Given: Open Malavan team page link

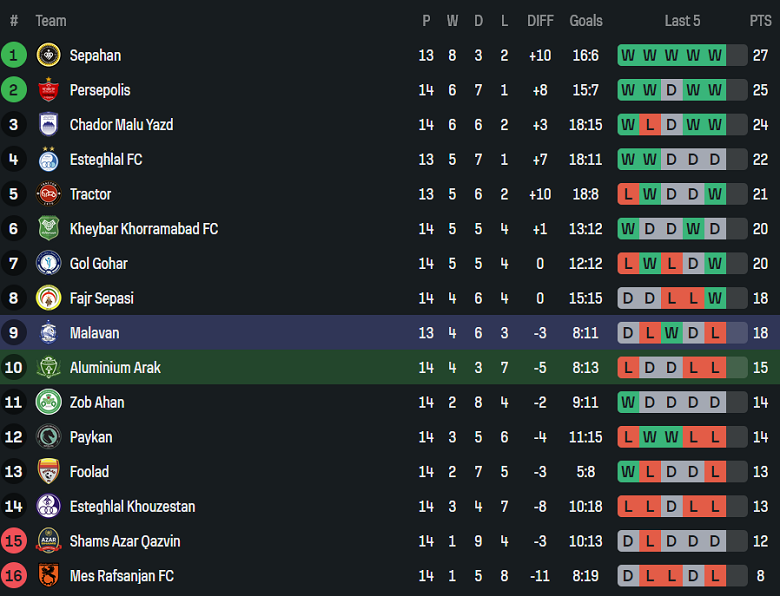Looking at the screenshot, I should point(94,333).
